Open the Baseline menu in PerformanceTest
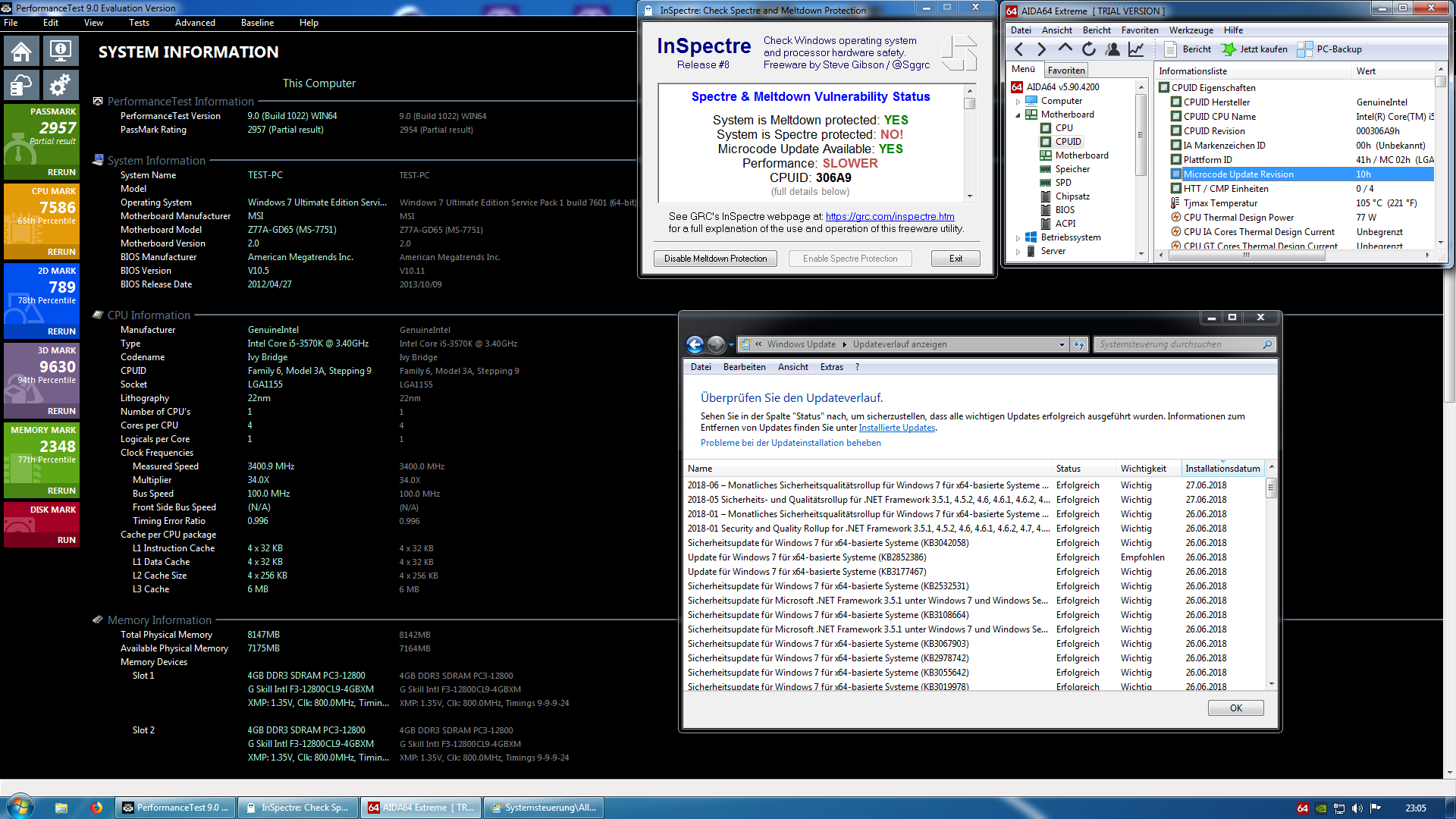Viewport: 1456px width, 819px height. click(257, 23)
